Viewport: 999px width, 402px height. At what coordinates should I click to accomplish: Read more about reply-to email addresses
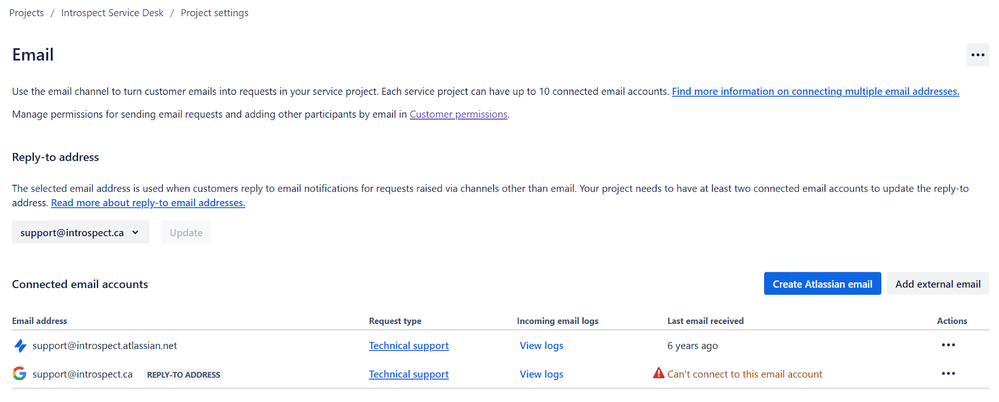point(148,203)
